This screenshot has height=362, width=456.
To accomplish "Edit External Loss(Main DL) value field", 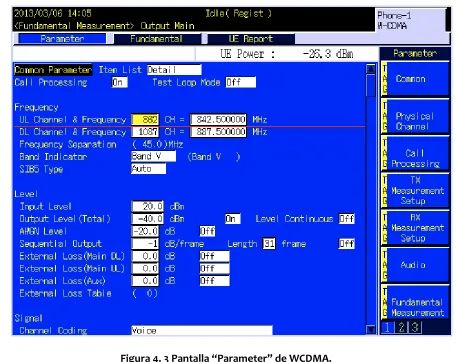I will coord(145,256).
